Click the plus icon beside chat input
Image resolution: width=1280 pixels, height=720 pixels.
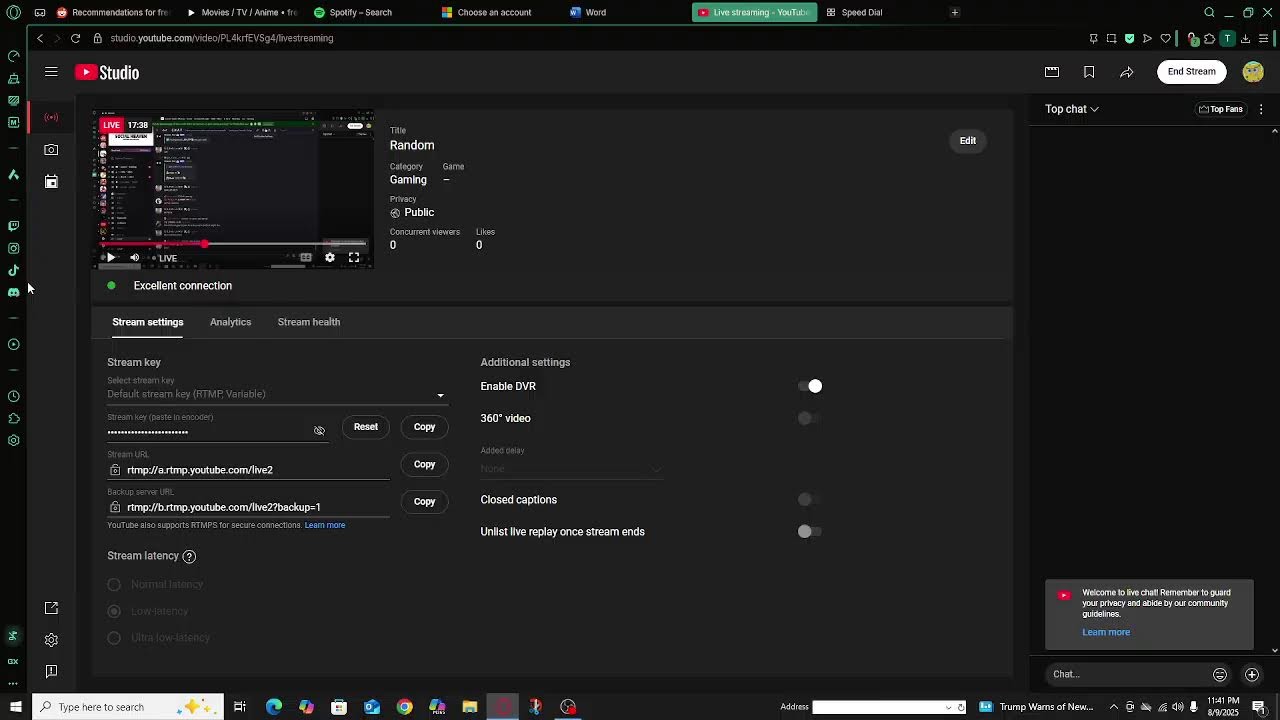tap(1251, 674)
